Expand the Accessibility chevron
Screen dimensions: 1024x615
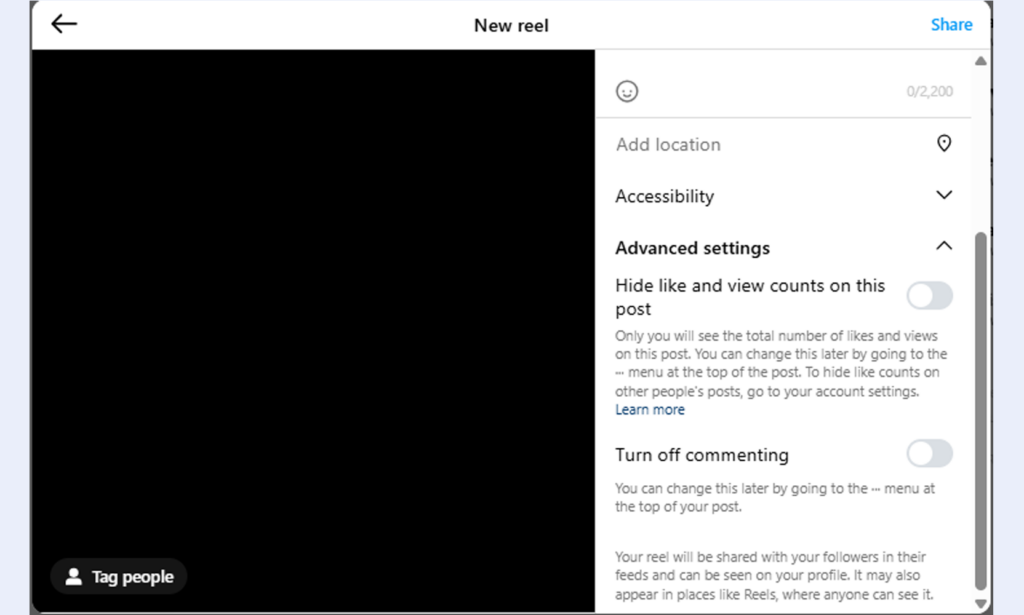click(943, 196)
